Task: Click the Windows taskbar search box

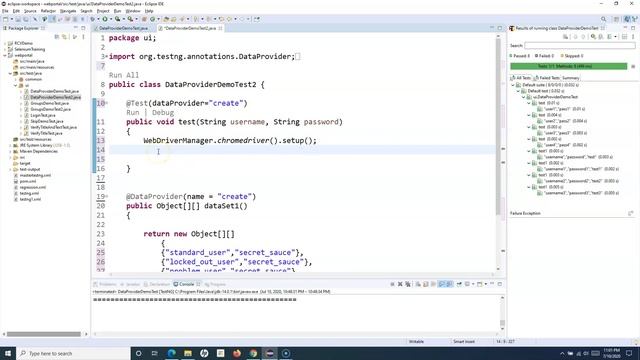Action: [73, 353]
